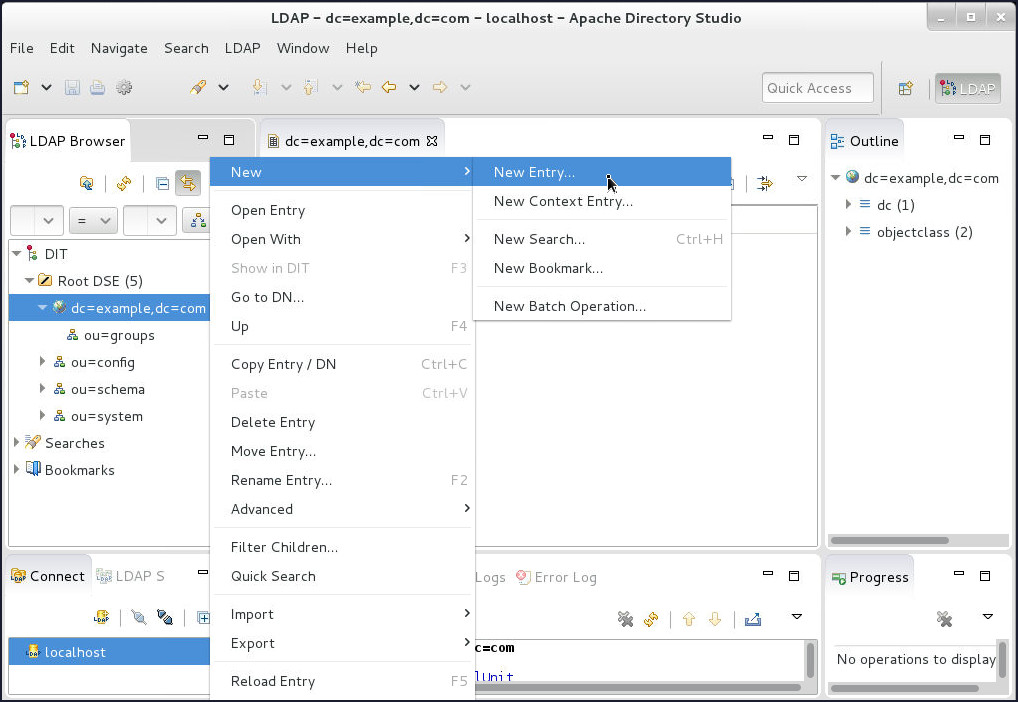
Task: Choose New Context Entry... from the submenu
Action: pos(602,201)
